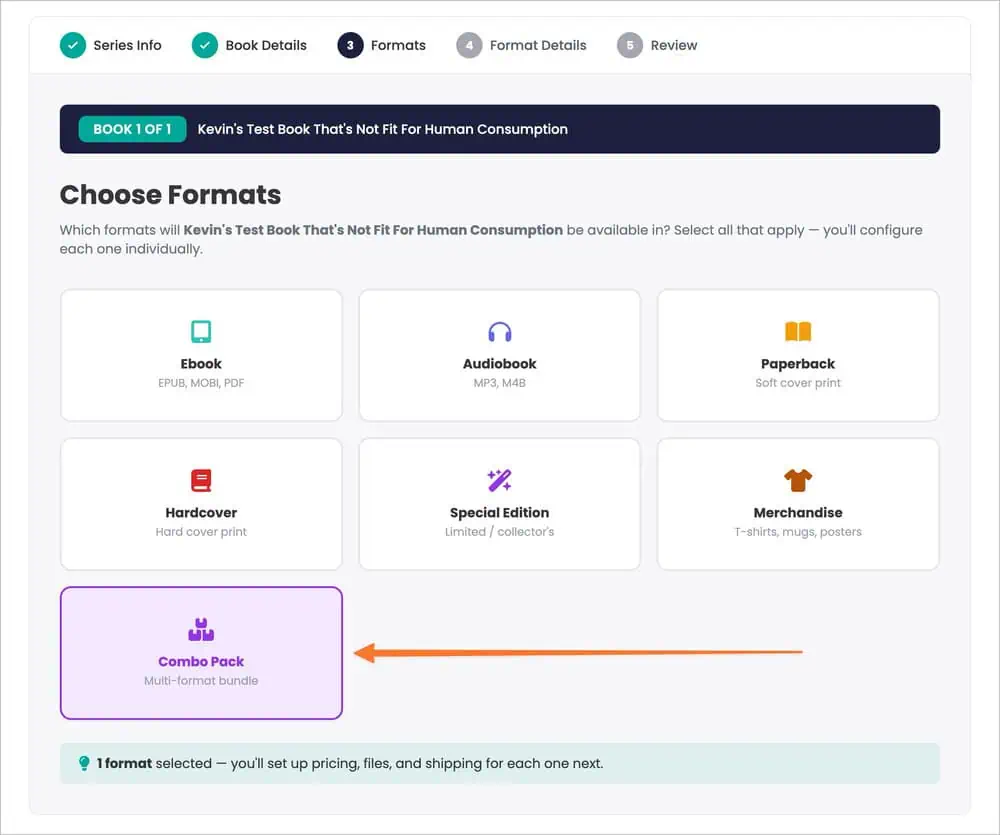Click the EPUB, MOBI, PDF subtitle
Viewport: 1000px width, 835px height.
pyautogui.click(x=201, y=383)
